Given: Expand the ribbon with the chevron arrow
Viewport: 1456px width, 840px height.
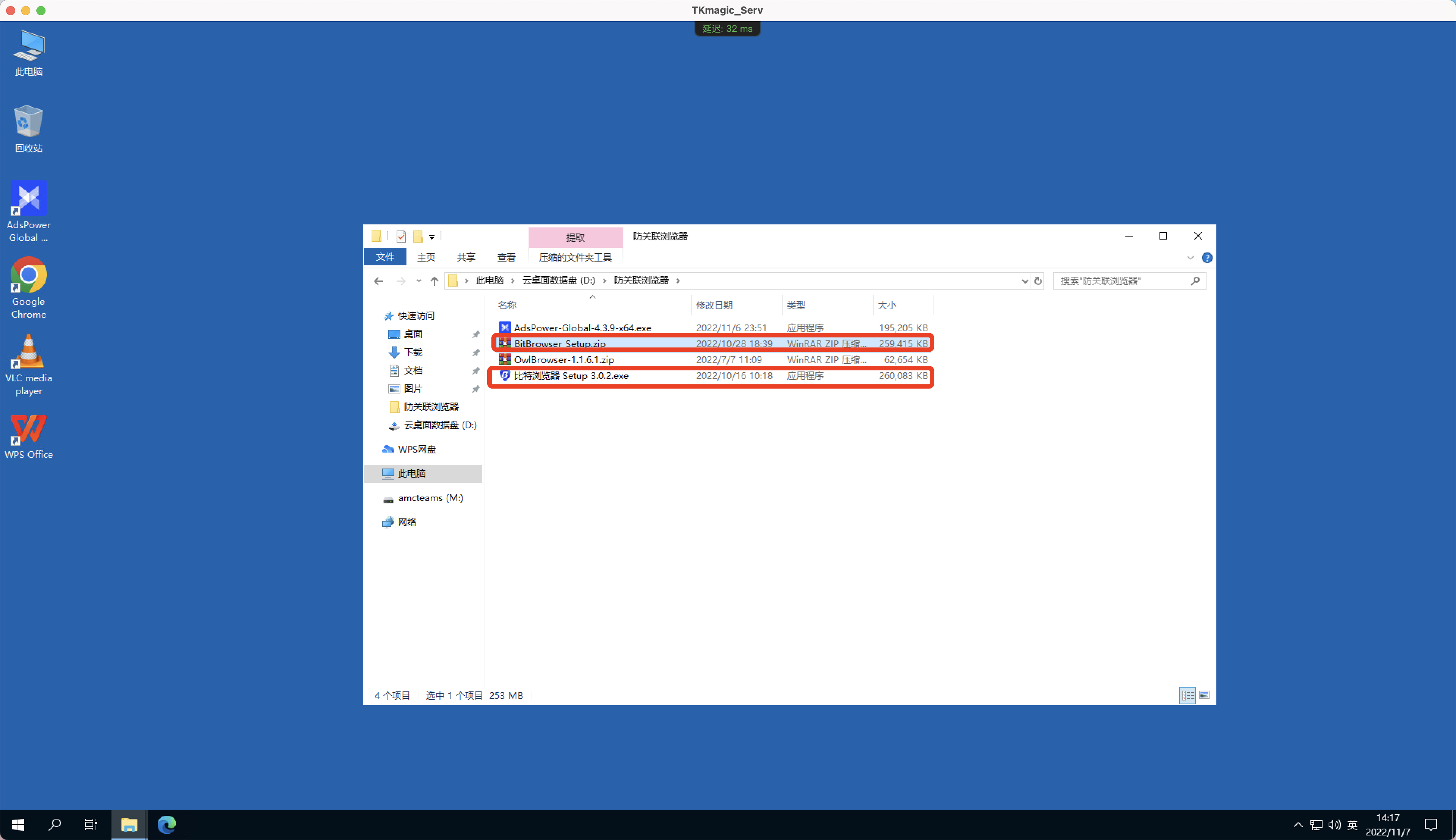Looking at the screenshot, I should pyautogui.click(x=1191, y=257).
